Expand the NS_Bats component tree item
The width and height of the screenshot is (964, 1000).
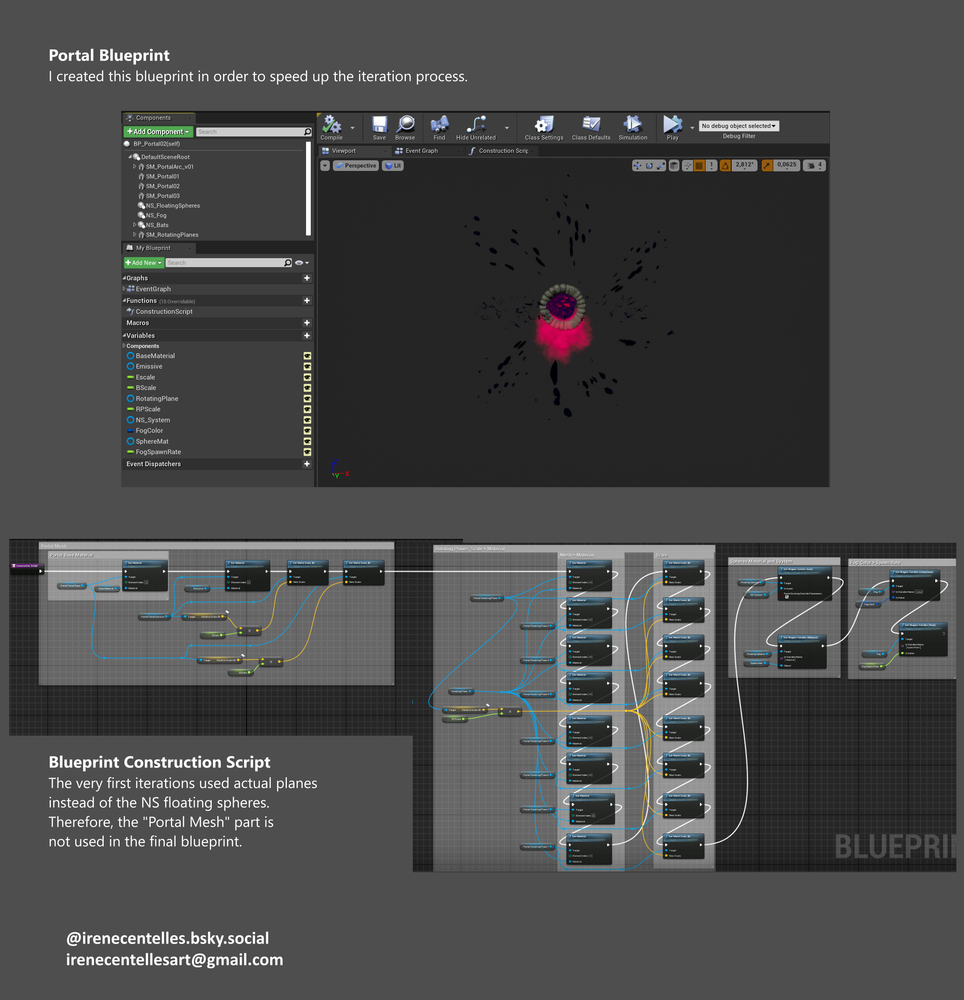point(135,225)
